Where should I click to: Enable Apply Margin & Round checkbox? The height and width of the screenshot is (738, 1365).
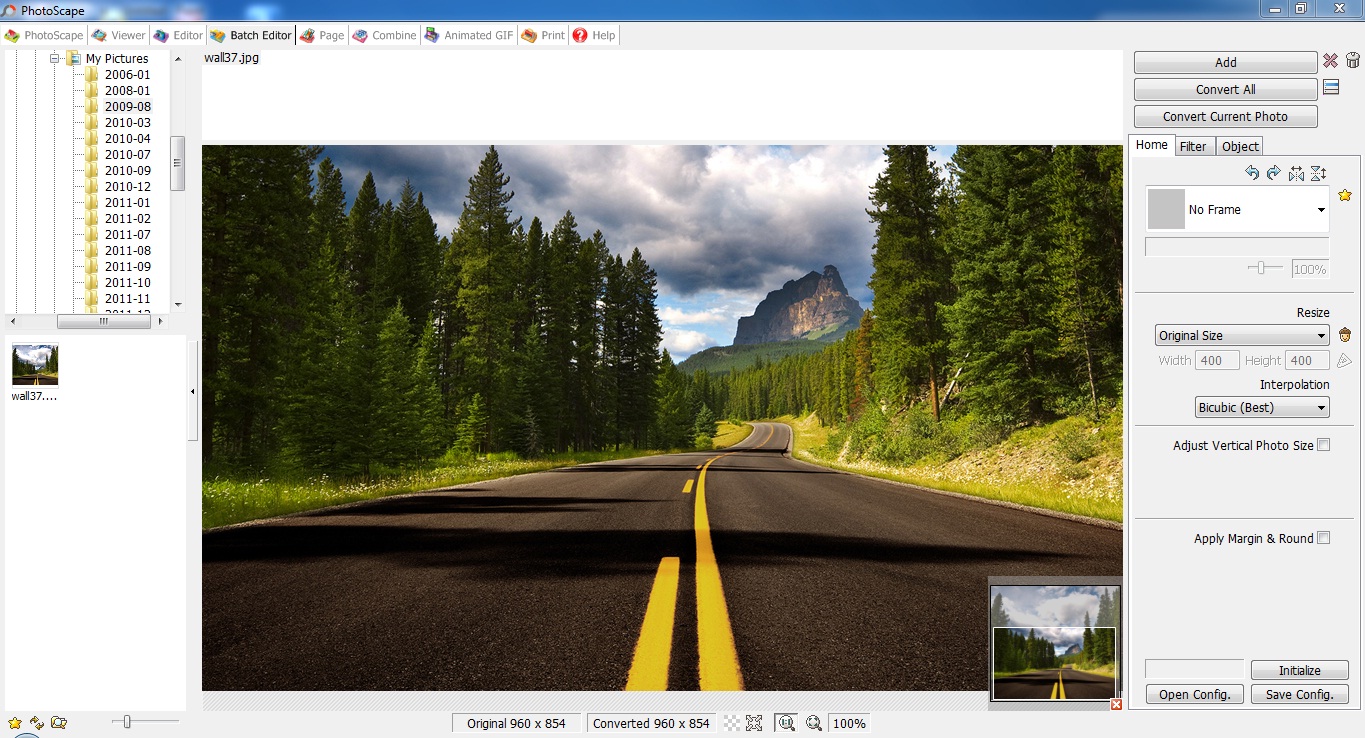[1324, 538]
